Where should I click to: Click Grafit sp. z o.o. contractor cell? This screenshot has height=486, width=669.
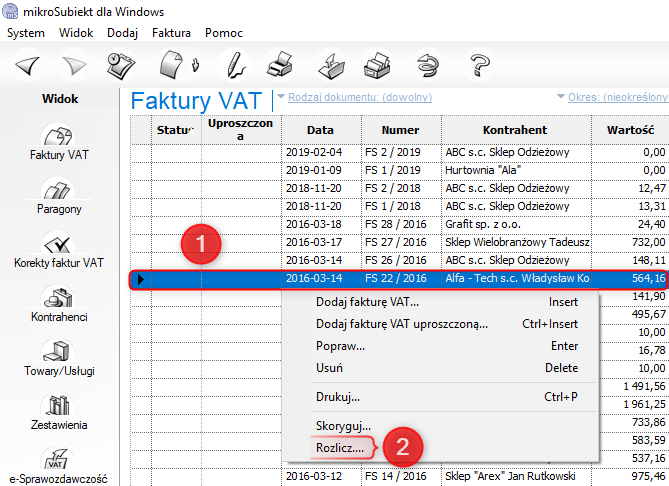516,224
